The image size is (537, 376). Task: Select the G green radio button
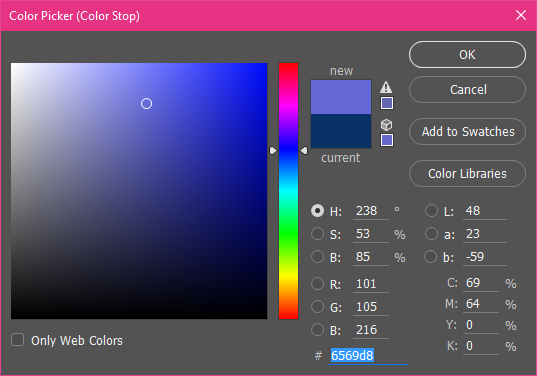click(x=317, y=306)
